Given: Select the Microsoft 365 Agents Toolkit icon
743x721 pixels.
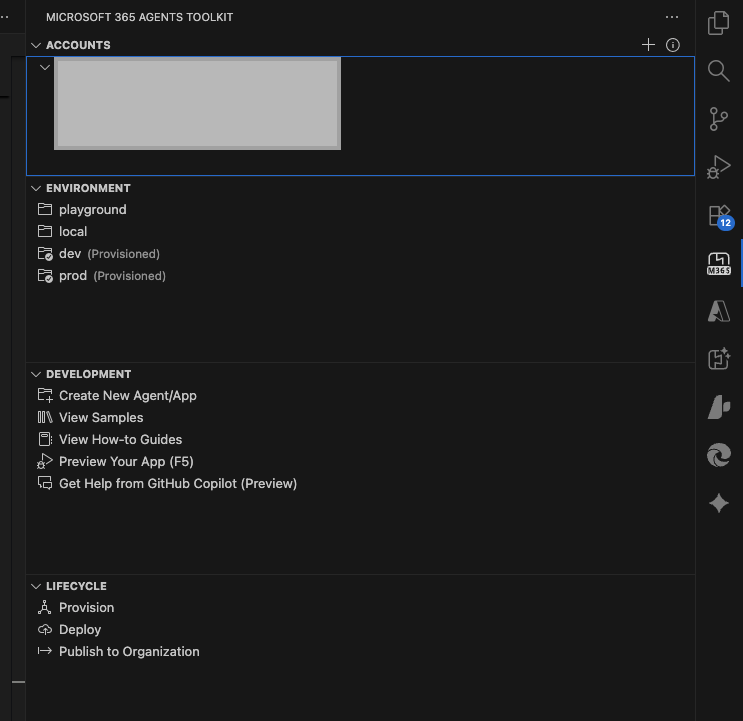Looking at the screenshot, I should tap(718, 263).
